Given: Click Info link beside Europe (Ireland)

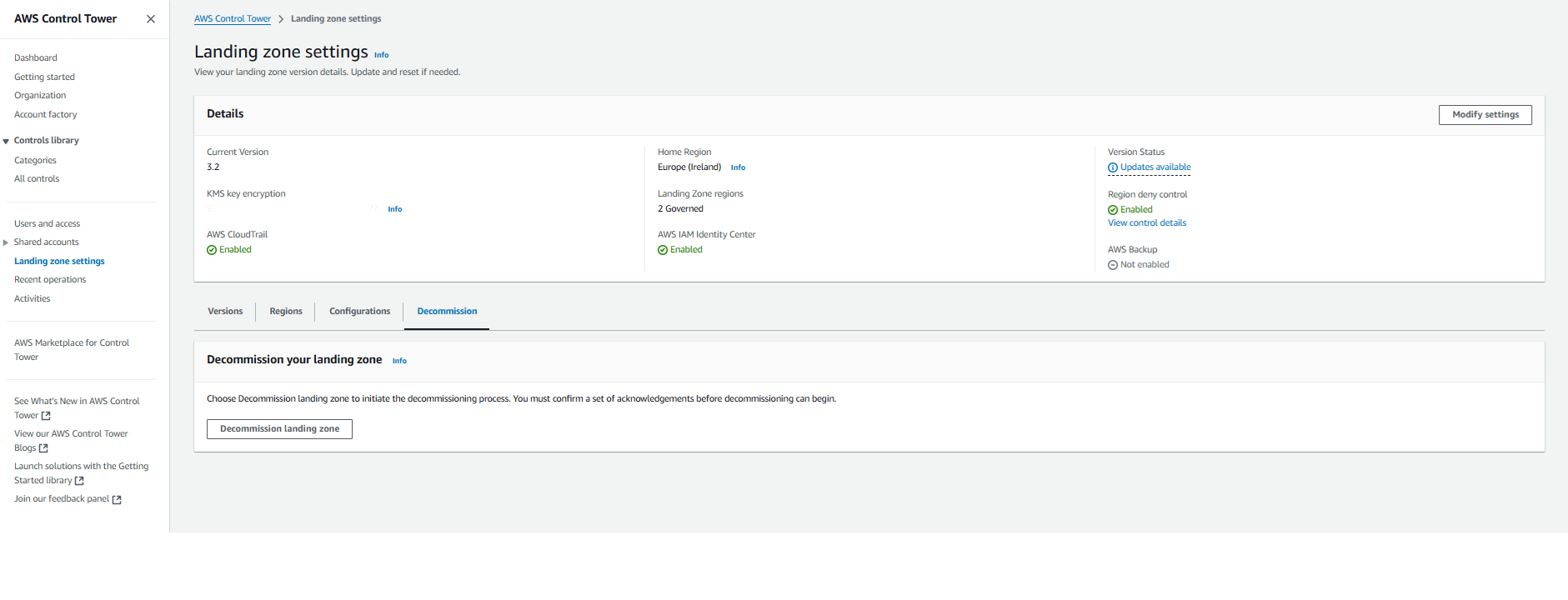Looking at the screenshot, I should [x=738, y=167].
